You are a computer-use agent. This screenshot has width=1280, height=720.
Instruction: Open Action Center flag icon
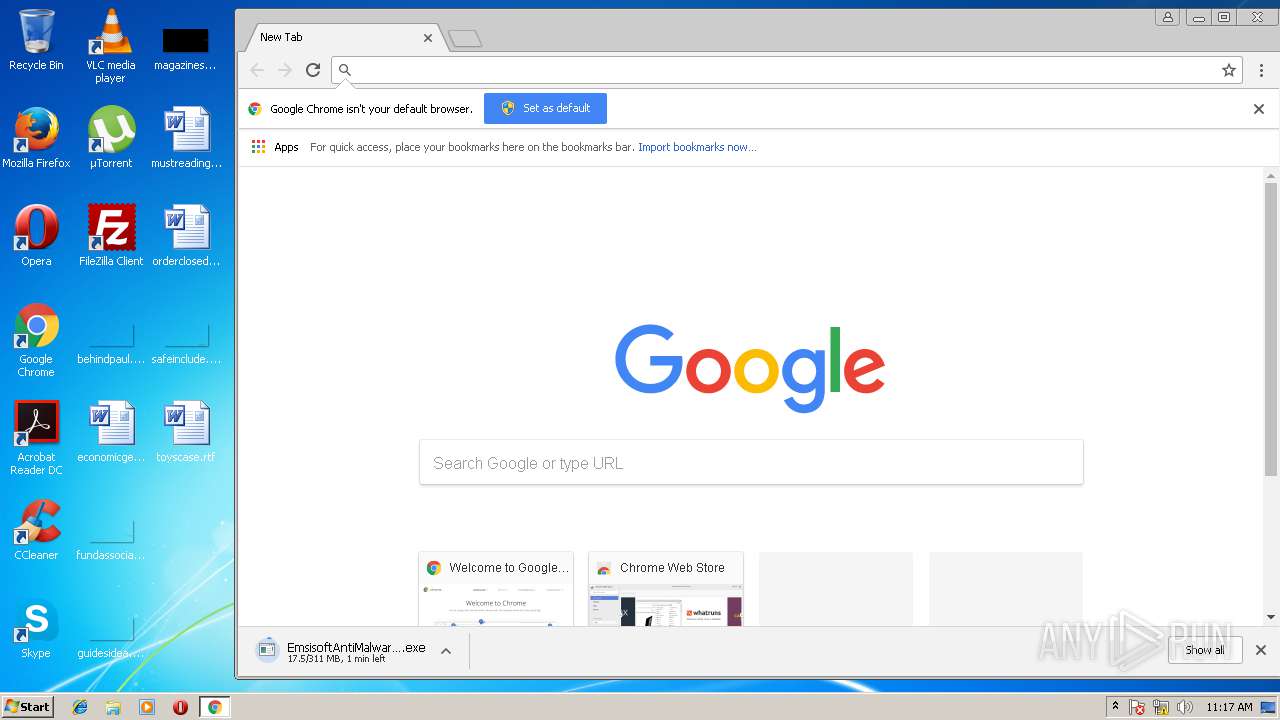(x=1137, y=707)
